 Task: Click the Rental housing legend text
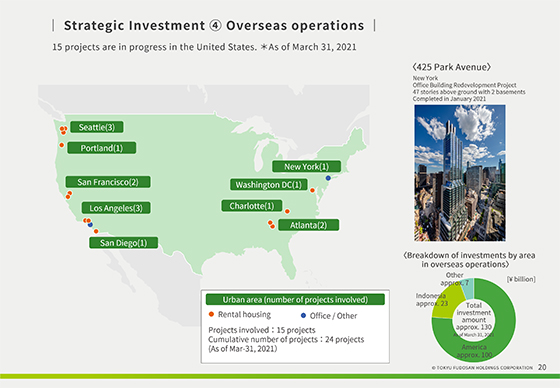244,314
